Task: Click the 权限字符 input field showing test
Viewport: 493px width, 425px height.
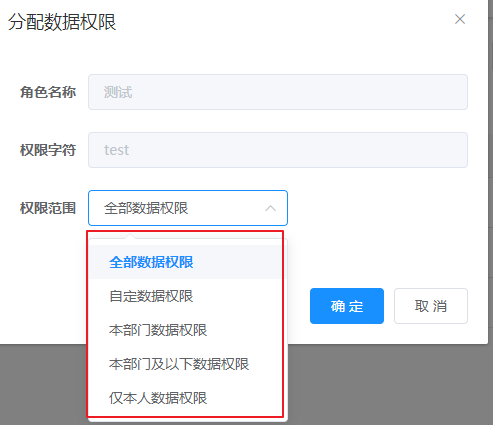Action: click(x=278, y=150)
